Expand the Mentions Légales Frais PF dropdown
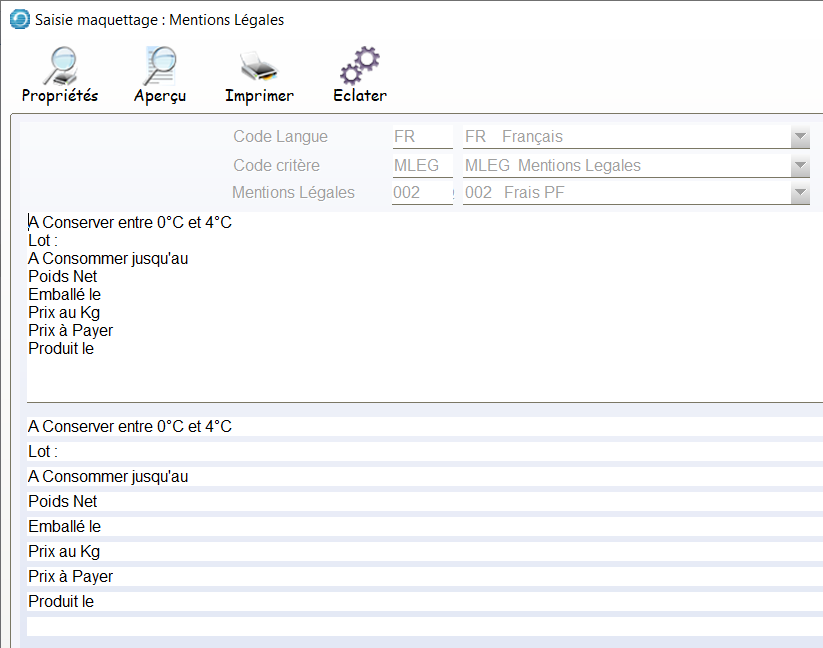 click(799, 193)
